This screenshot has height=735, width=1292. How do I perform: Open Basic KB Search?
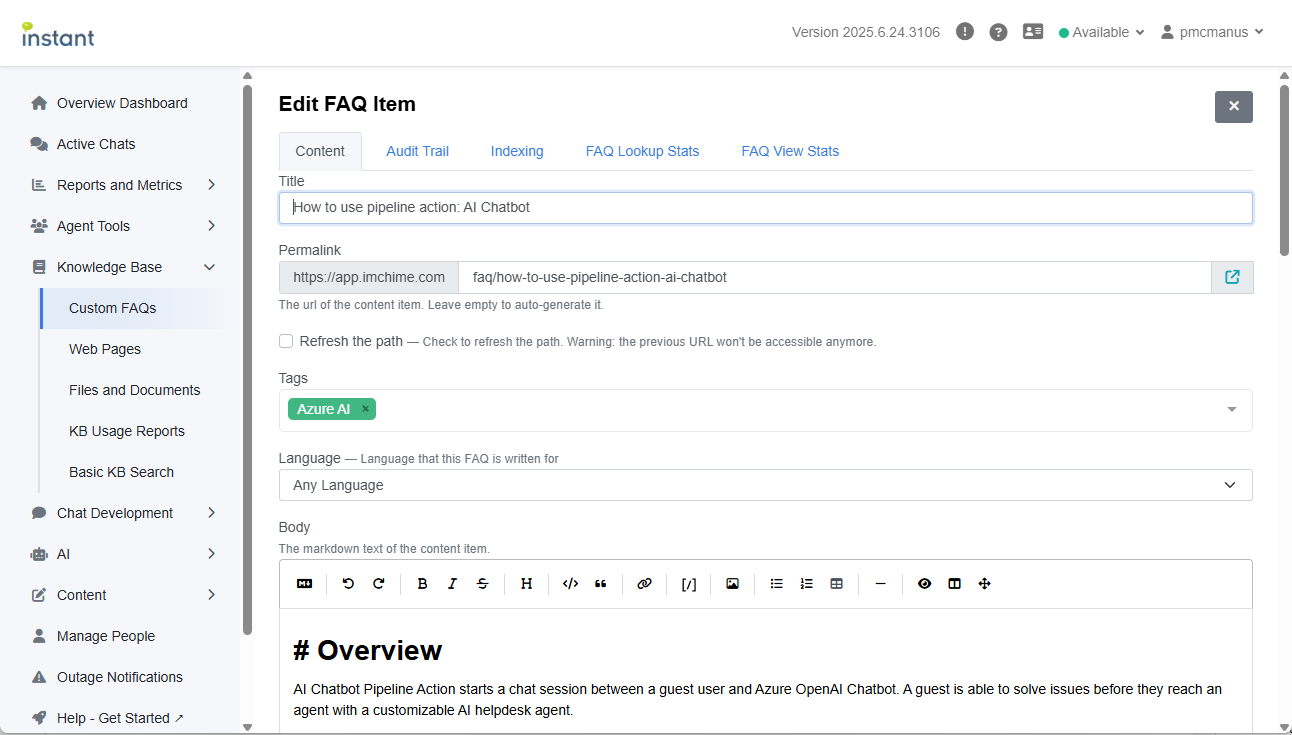coord(121,472)
